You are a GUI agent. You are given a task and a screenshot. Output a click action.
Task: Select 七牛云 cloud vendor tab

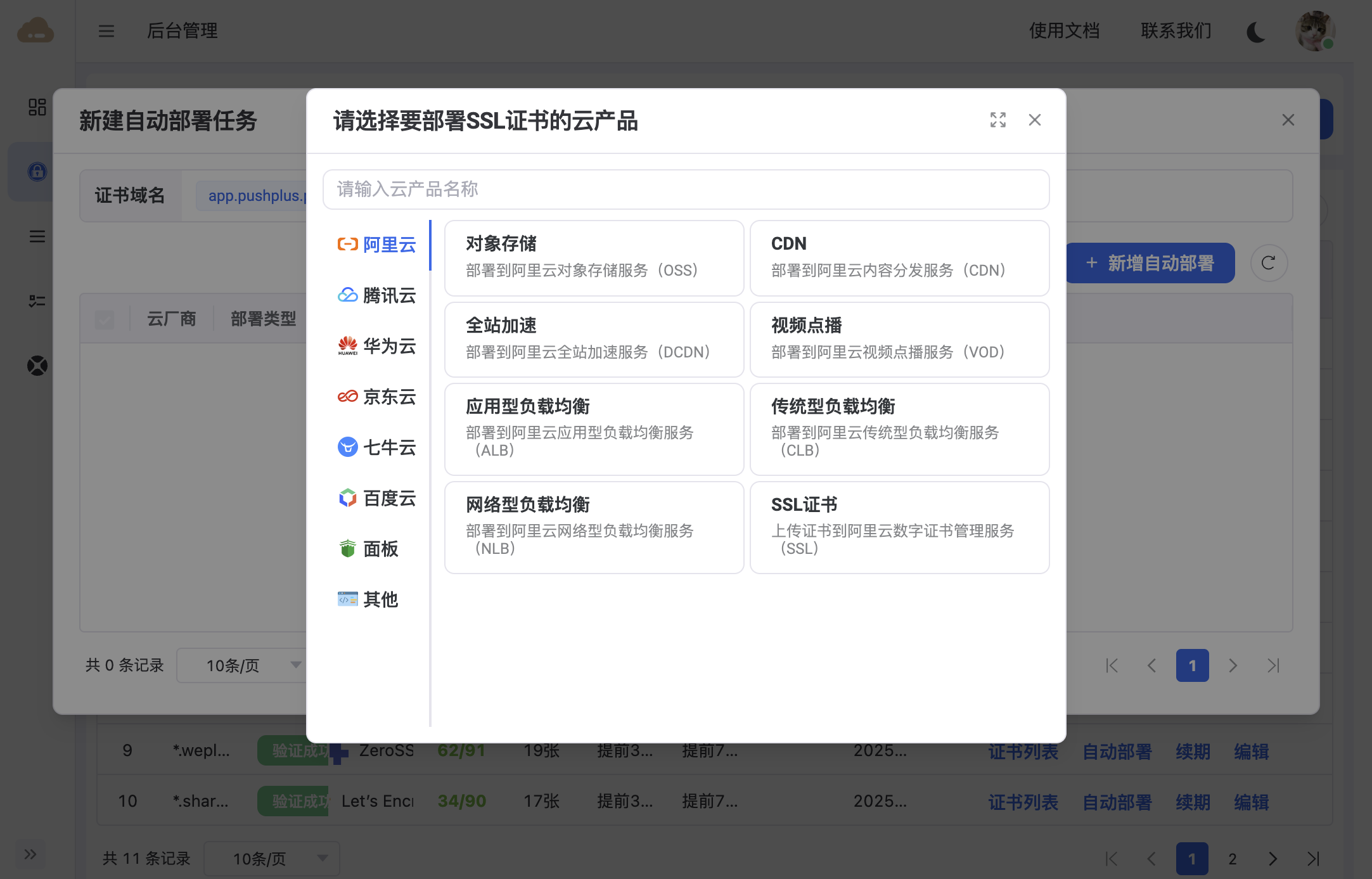point(377,447)
